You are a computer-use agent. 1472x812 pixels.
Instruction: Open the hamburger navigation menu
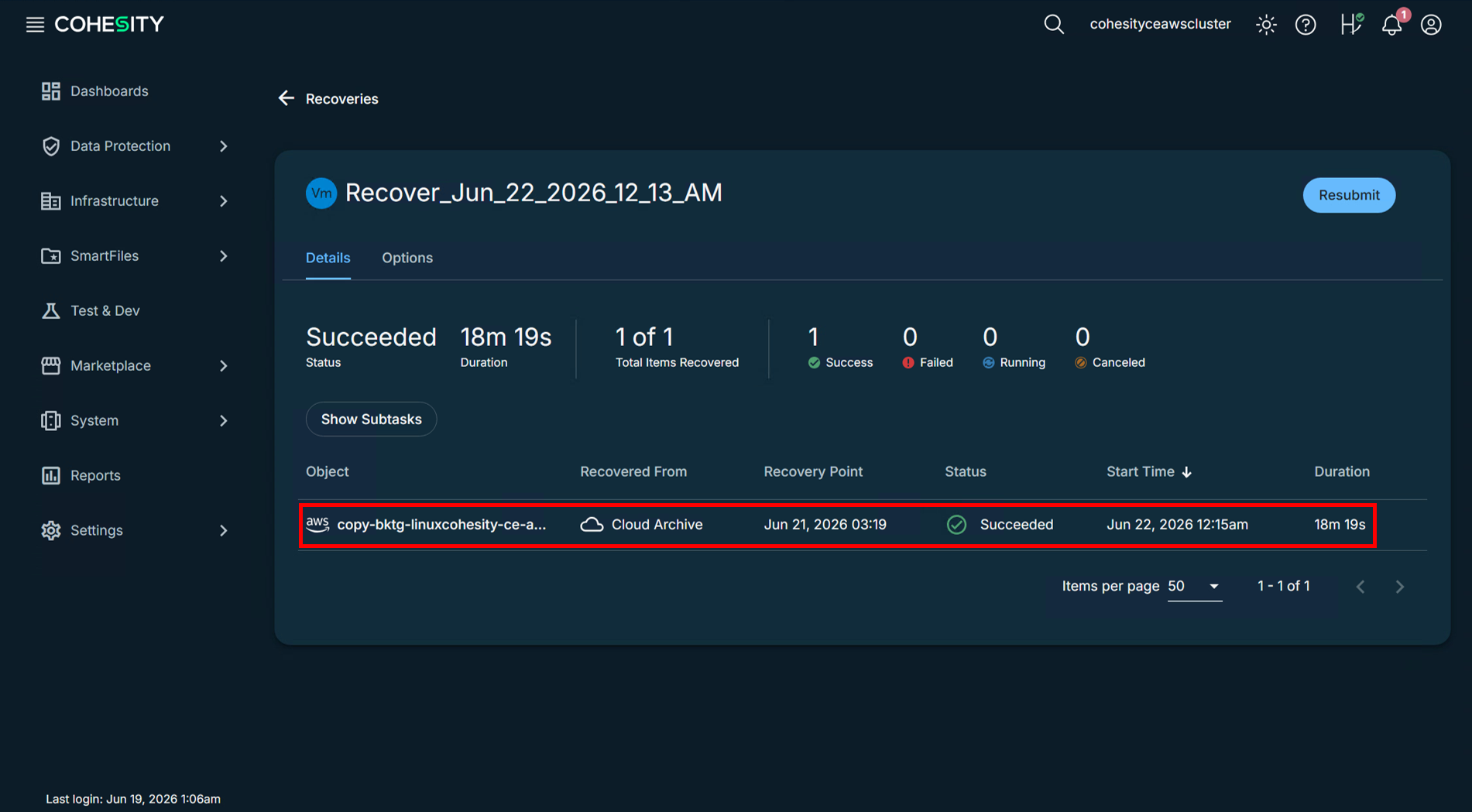tap(35, 25)
